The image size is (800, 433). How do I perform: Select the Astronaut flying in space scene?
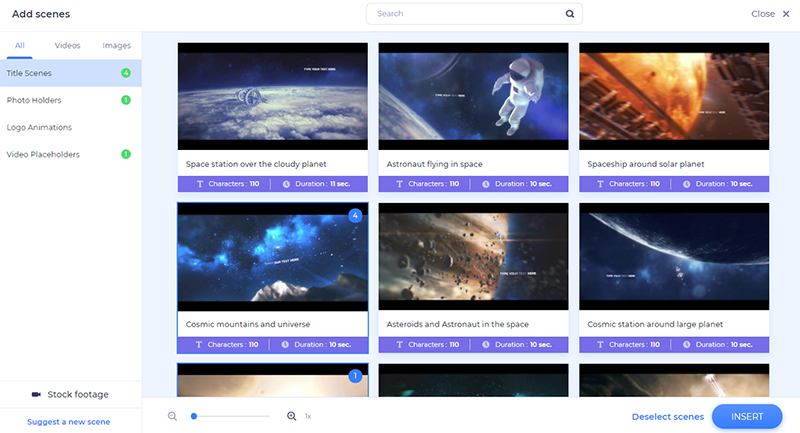473,96
